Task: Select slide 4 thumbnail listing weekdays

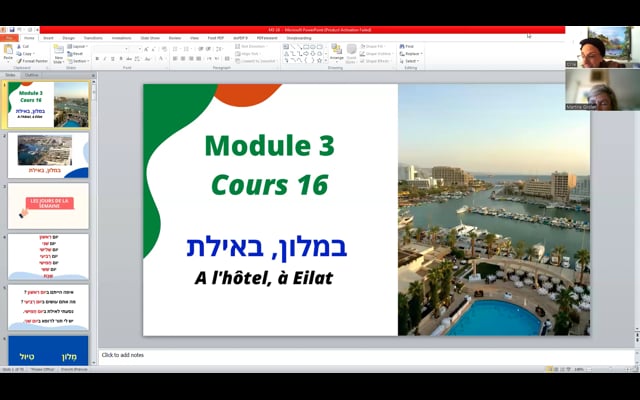Action: [x=48, y=256]
